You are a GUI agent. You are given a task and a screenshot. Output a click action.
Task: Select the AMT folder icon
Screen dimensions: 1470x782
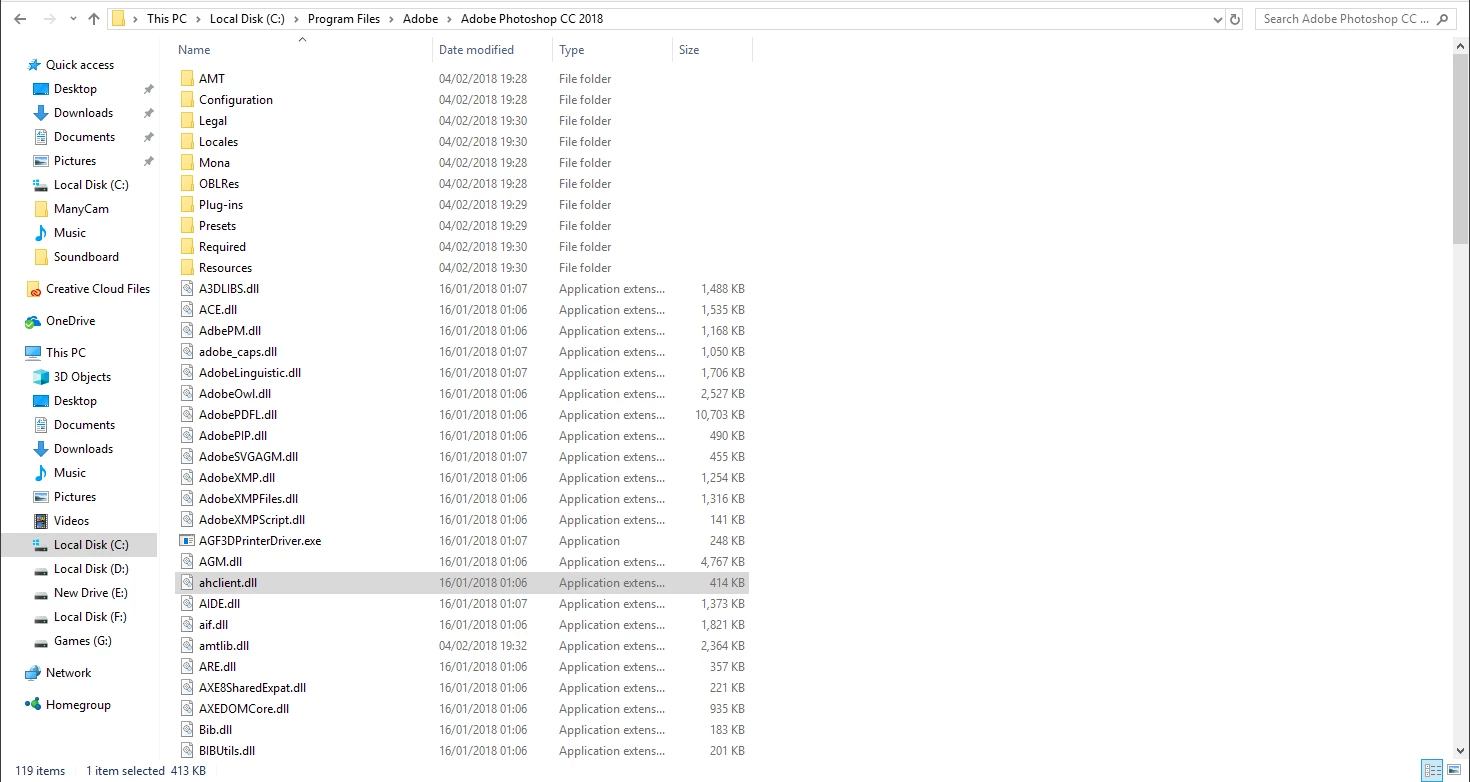coord(187,79)
